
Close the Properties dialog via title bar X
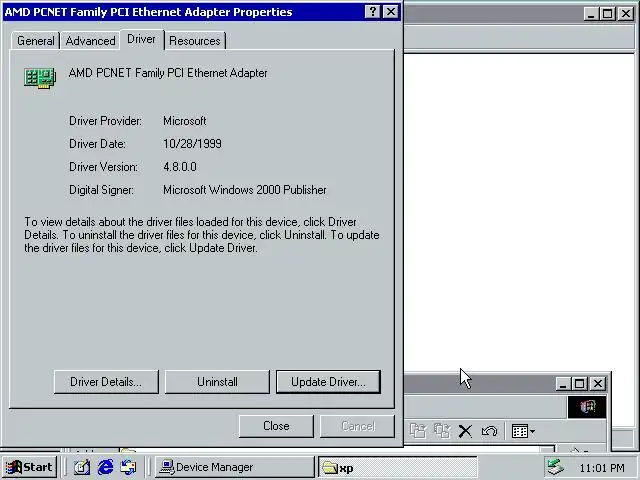click(391, 12)
